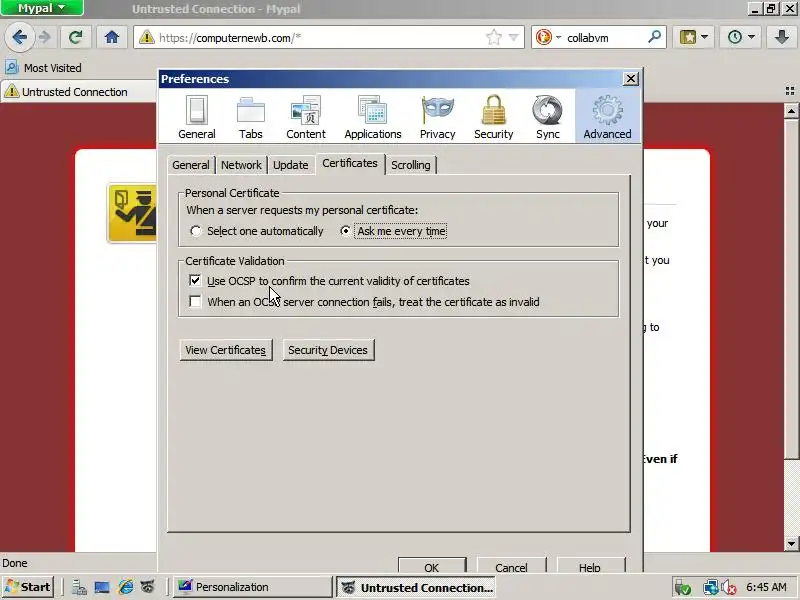Open the Applications preferences pane
Image resolution: width=800 pixels, height=600 pixels.
[373, 116]
